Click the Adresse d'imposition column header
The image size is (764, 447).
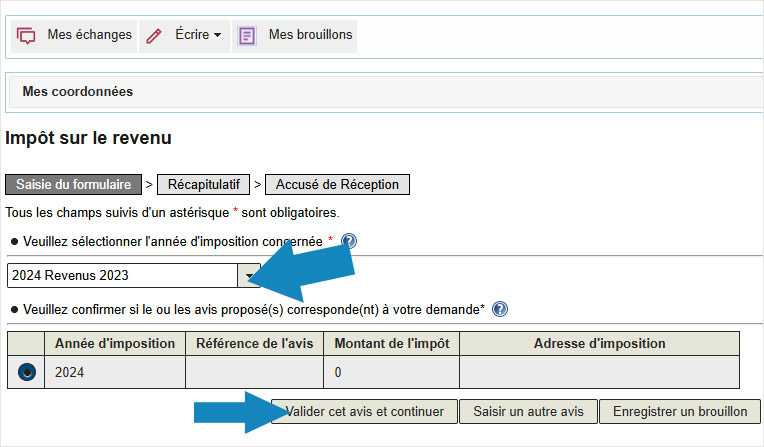(599, 344)
